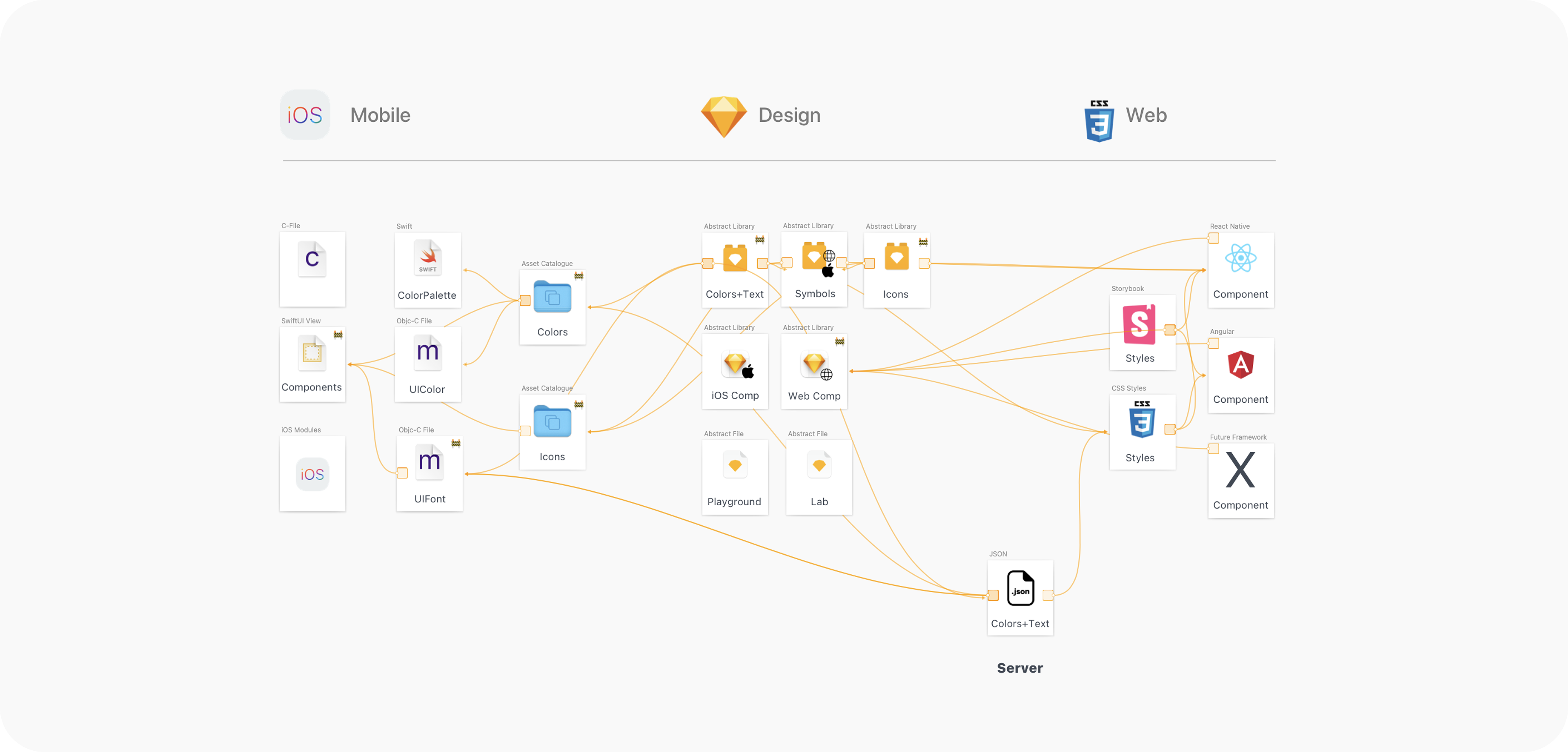Screen dimensions: 1568x752
Task: Select the React Native component icon
Action: 1241,258
